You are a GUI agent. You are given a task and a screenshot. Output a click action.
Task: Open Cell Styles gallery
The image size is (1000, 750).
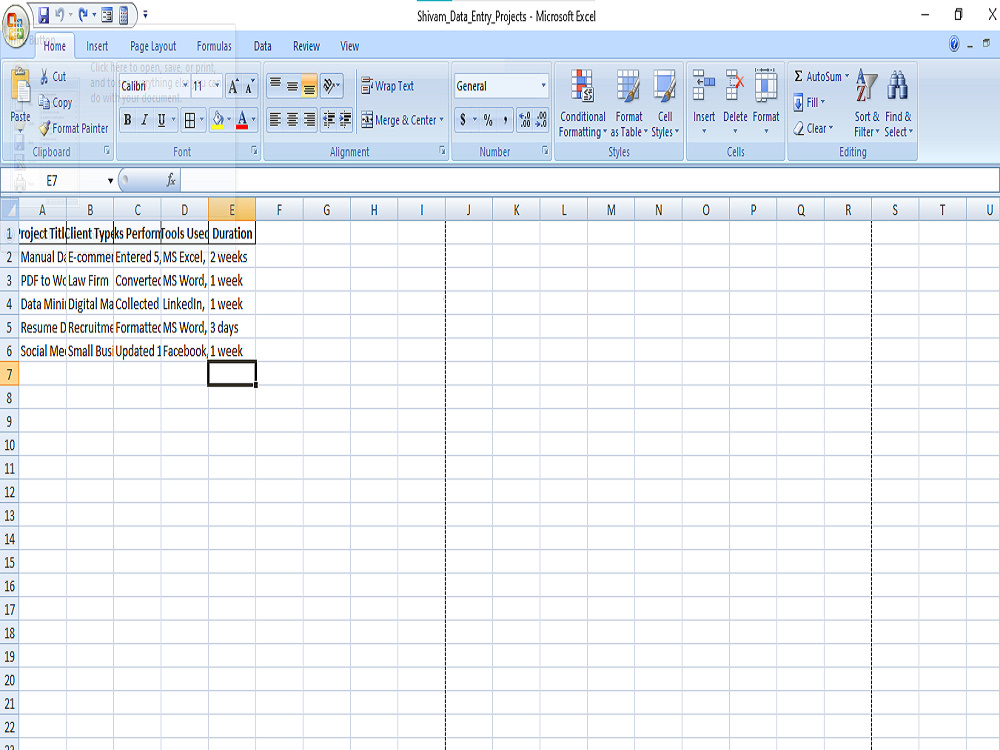(x=665, y=103)
